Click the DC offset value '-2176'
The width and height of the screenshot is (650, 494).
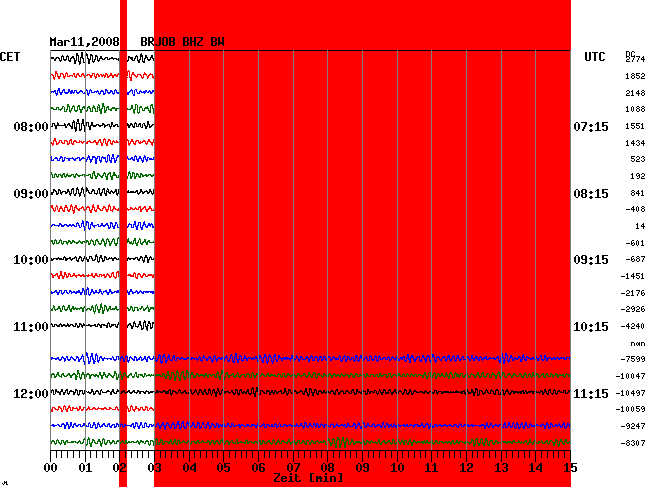(x=633, y=293)
